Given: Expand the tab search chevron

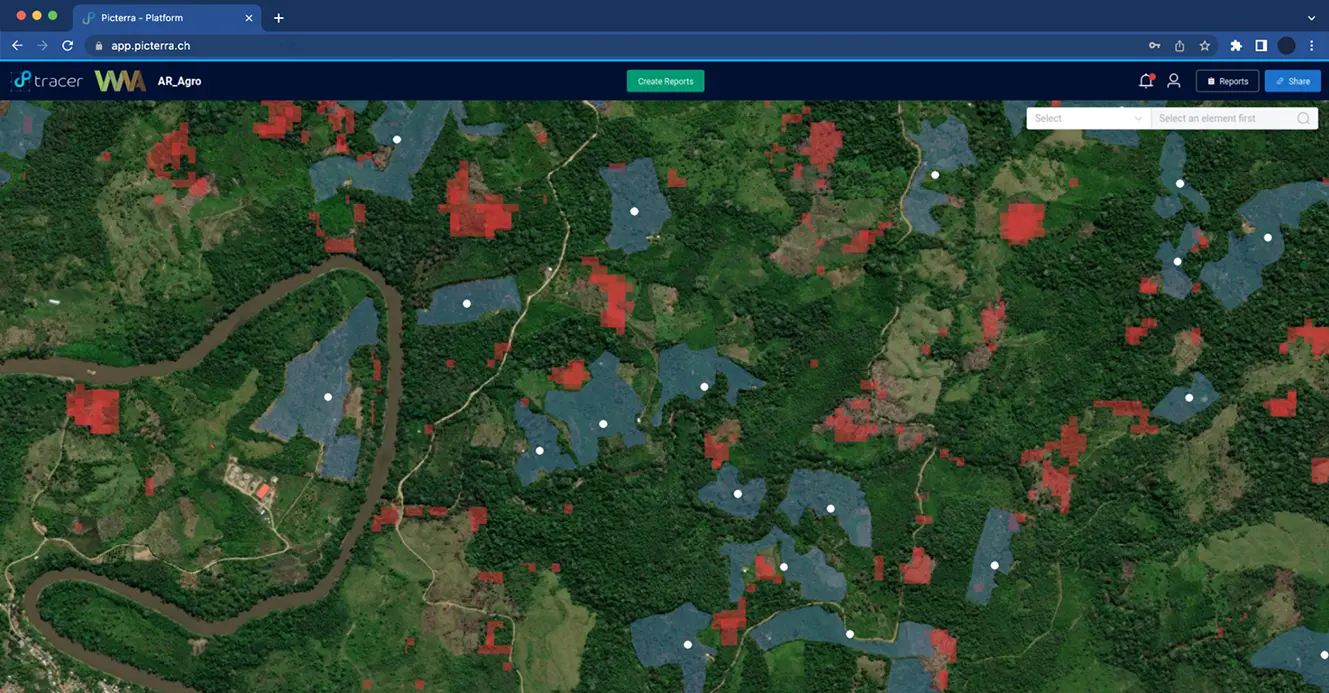Looking at the screenshot, I should 1312,18.
